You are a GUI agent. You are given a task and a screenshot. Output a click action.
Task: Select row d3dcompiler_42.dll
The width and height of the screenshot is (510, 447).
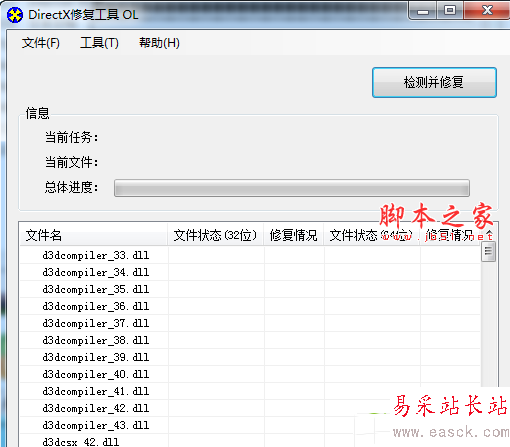coord(250,408)
